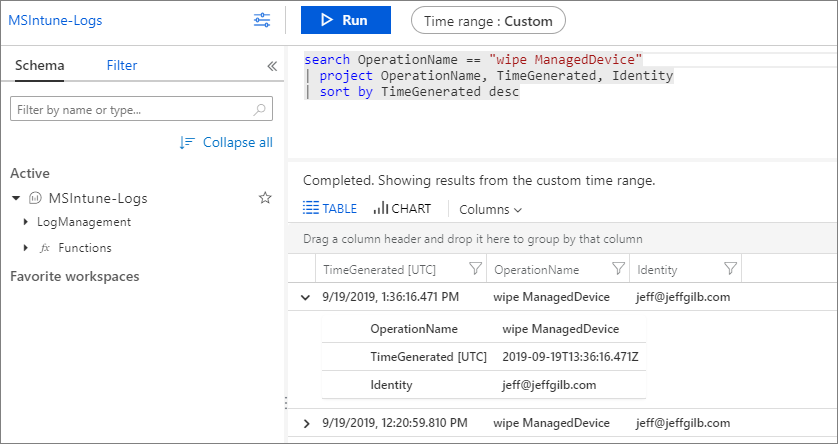
Task: Expand the 12:20:59.810 PM result row
Action: tap(306, 424)
